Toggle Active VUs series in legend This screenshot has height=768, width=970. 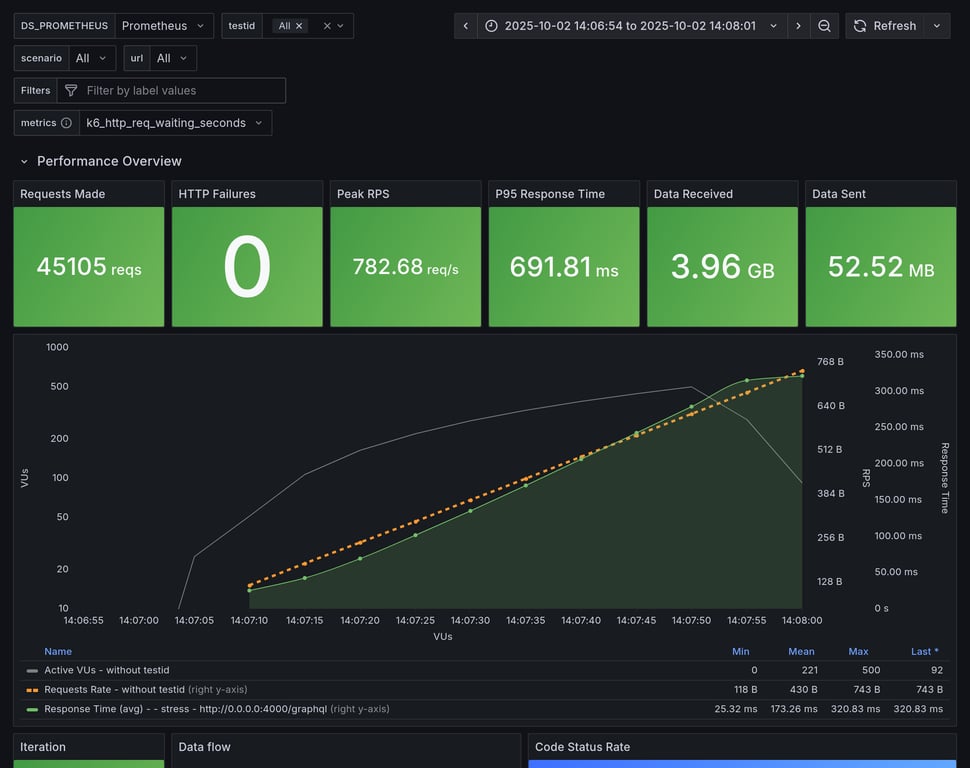106,670
